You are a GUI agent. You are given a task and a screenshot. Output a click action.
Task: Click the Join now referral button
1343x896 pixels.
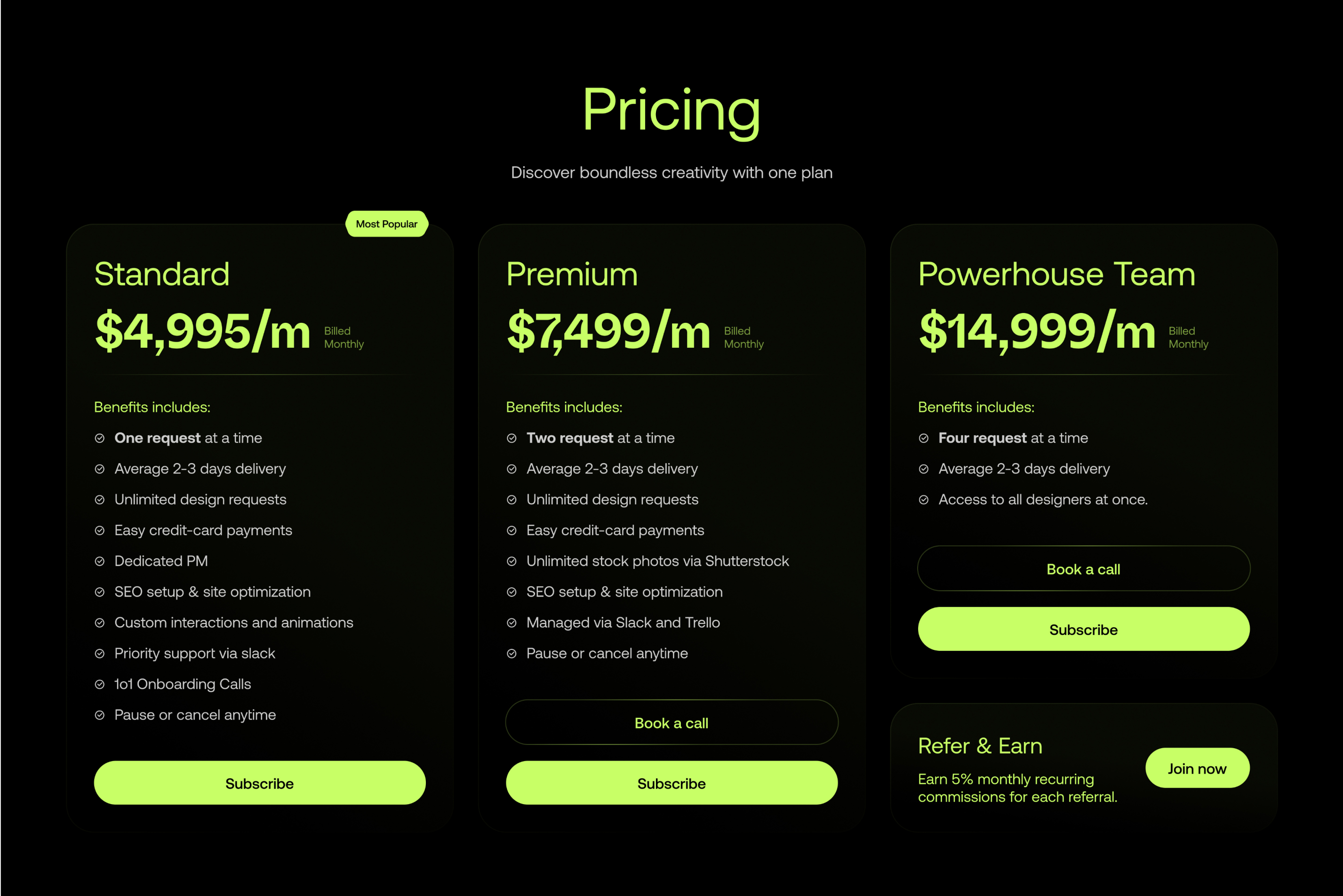pos(1197,768)
